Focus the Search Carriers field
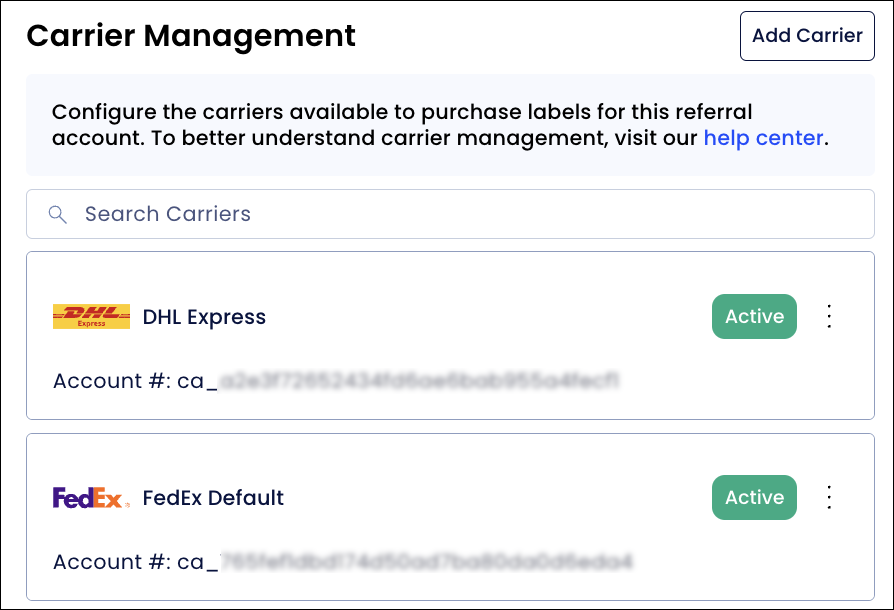 [x=450, y=214]
